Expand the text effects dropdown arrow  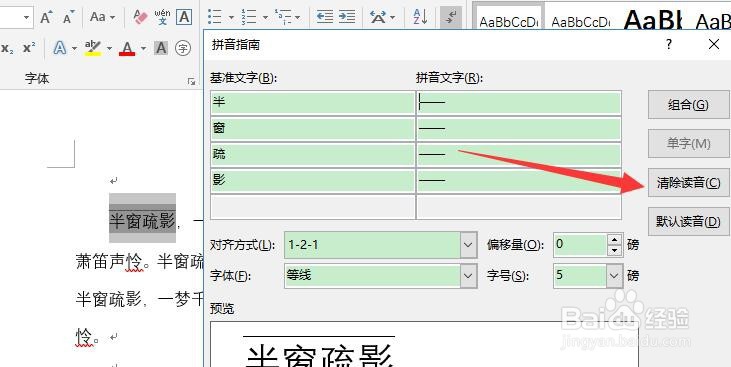pyautogui.click(x=74, y=48)
